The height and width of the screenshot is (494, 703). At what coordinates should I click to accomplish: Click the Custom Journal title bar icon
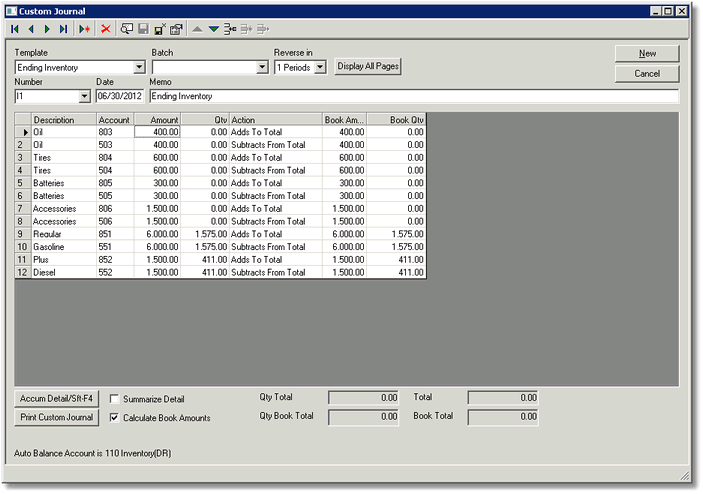[11, 11]
